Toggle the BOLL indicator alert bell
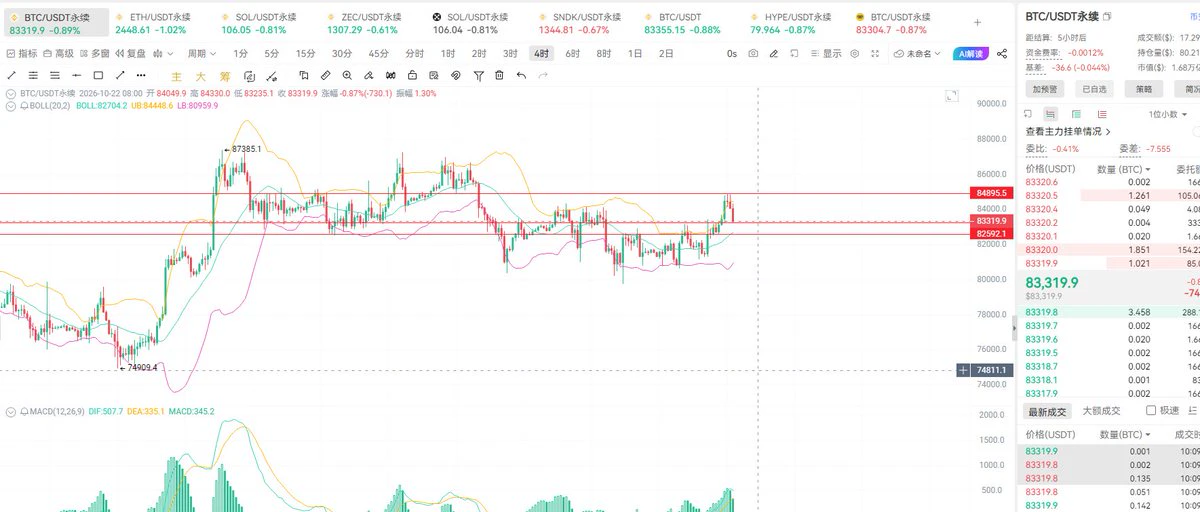The image size is (1200, 512). point(24,105)
